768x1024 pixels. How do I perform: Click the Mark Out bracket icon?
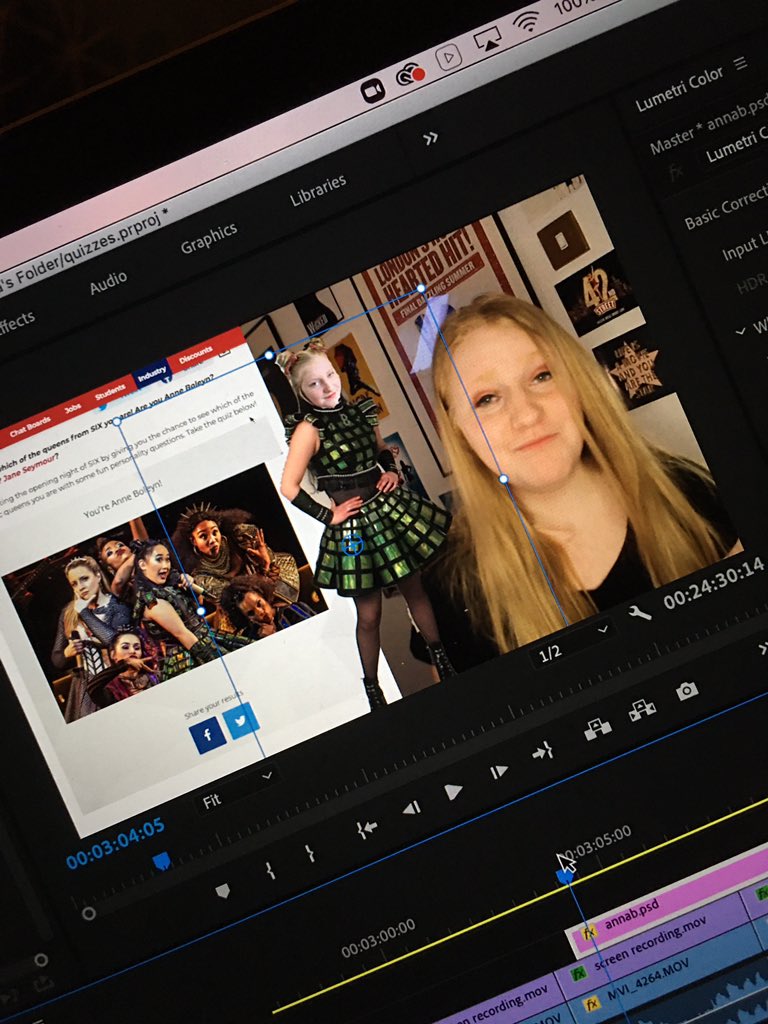(x=310, y=853)
